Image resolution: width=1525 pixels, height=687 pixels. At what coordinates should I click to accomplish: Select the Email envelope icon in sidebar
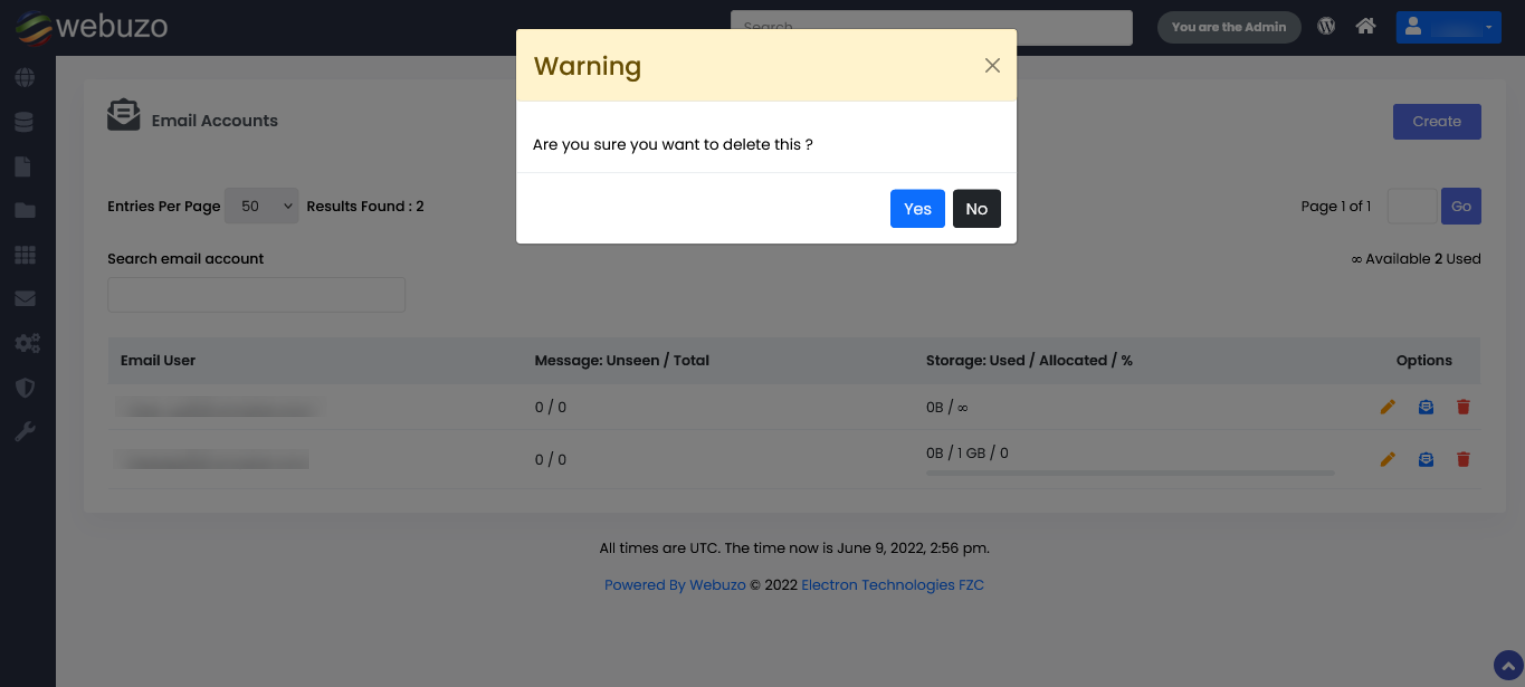coord(25,298)
